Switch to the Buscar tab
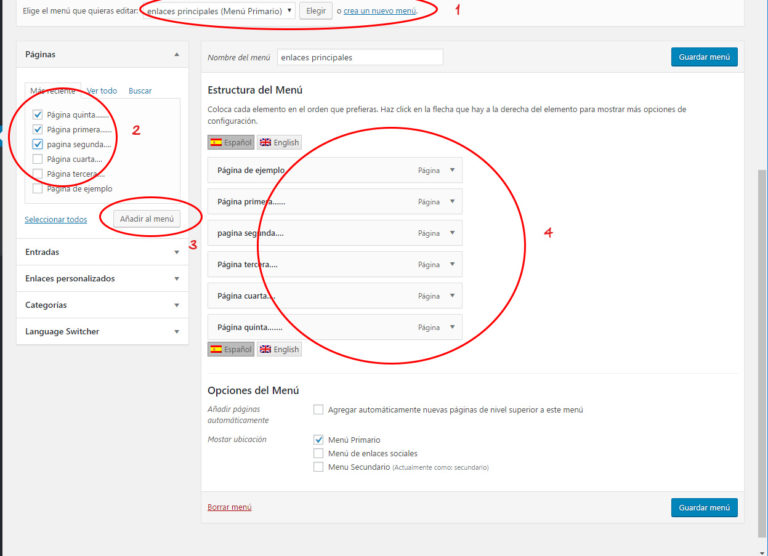Screen dimensions: 768x556 (x=140, y=91)
